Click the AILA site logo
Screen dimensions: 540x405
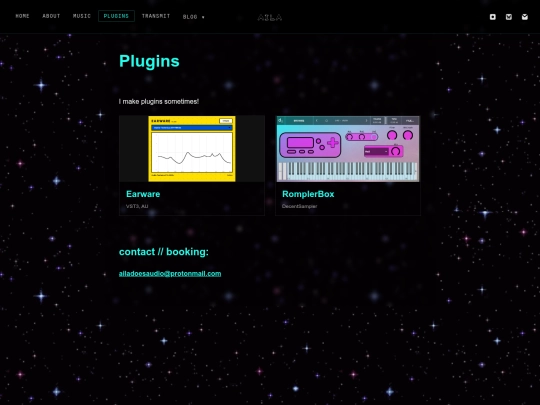click(270, 18)
